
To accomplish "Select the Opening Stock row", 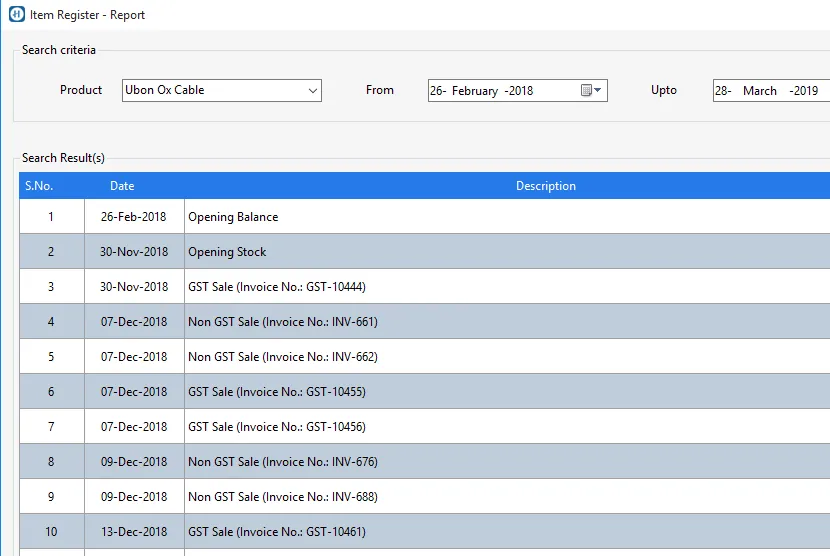I will [x=227, y=252].
